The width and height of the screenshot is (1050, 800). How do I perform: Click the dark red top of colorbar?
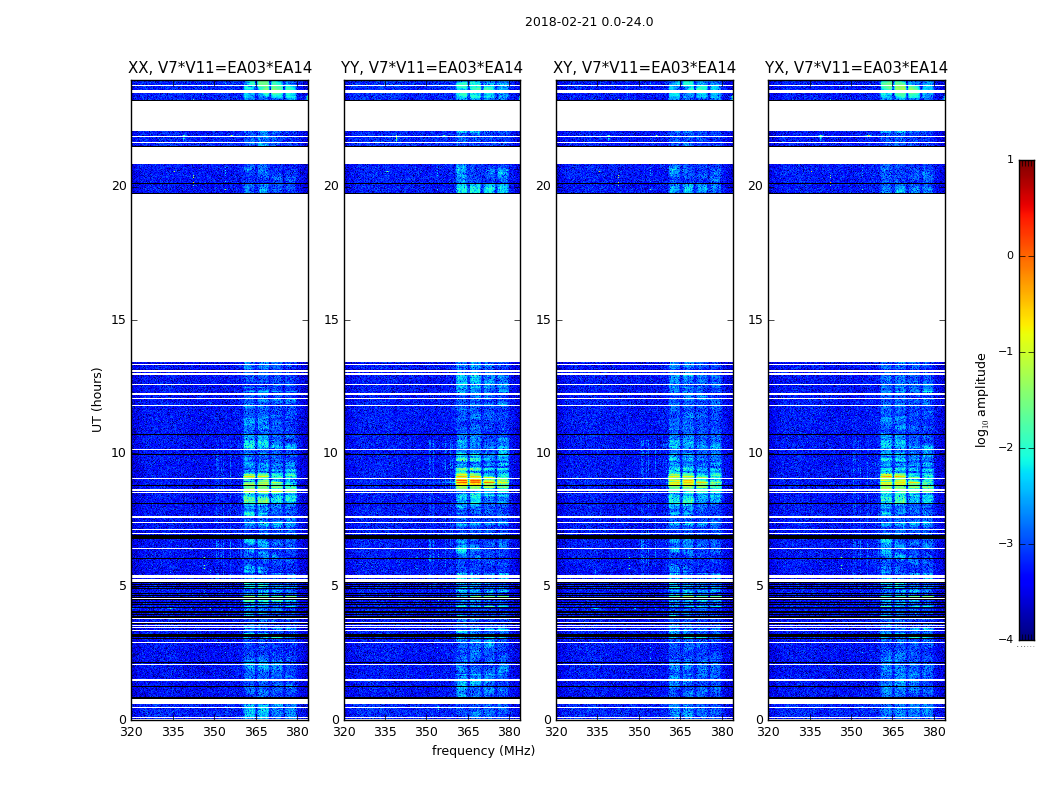point(1026,166)
